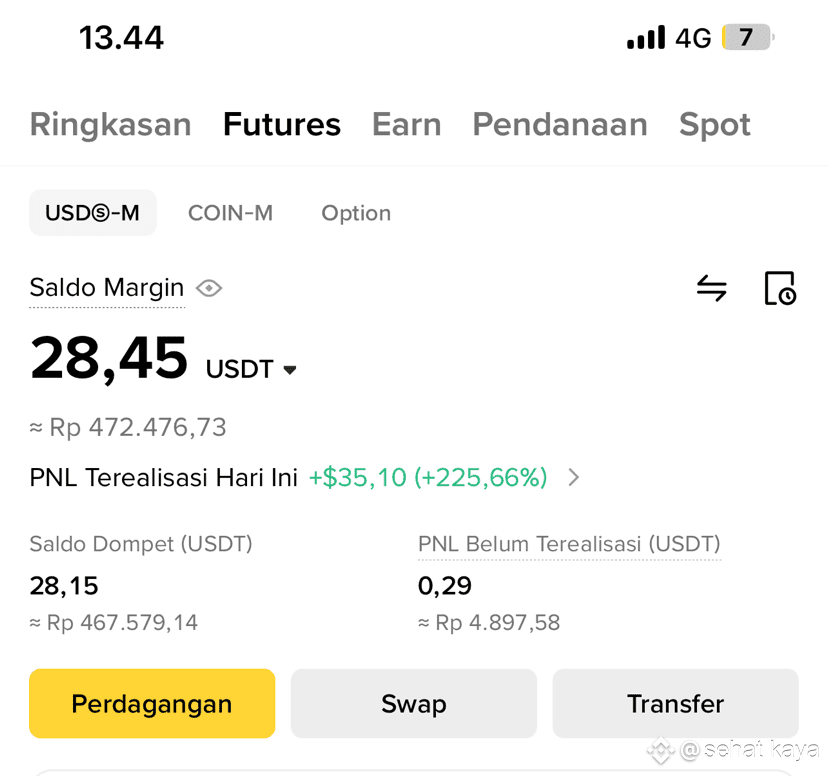This screenshot has width=828, height=776.
Task: Tap the green +$35,10 PNL value
Action: (x=357, y=477)
